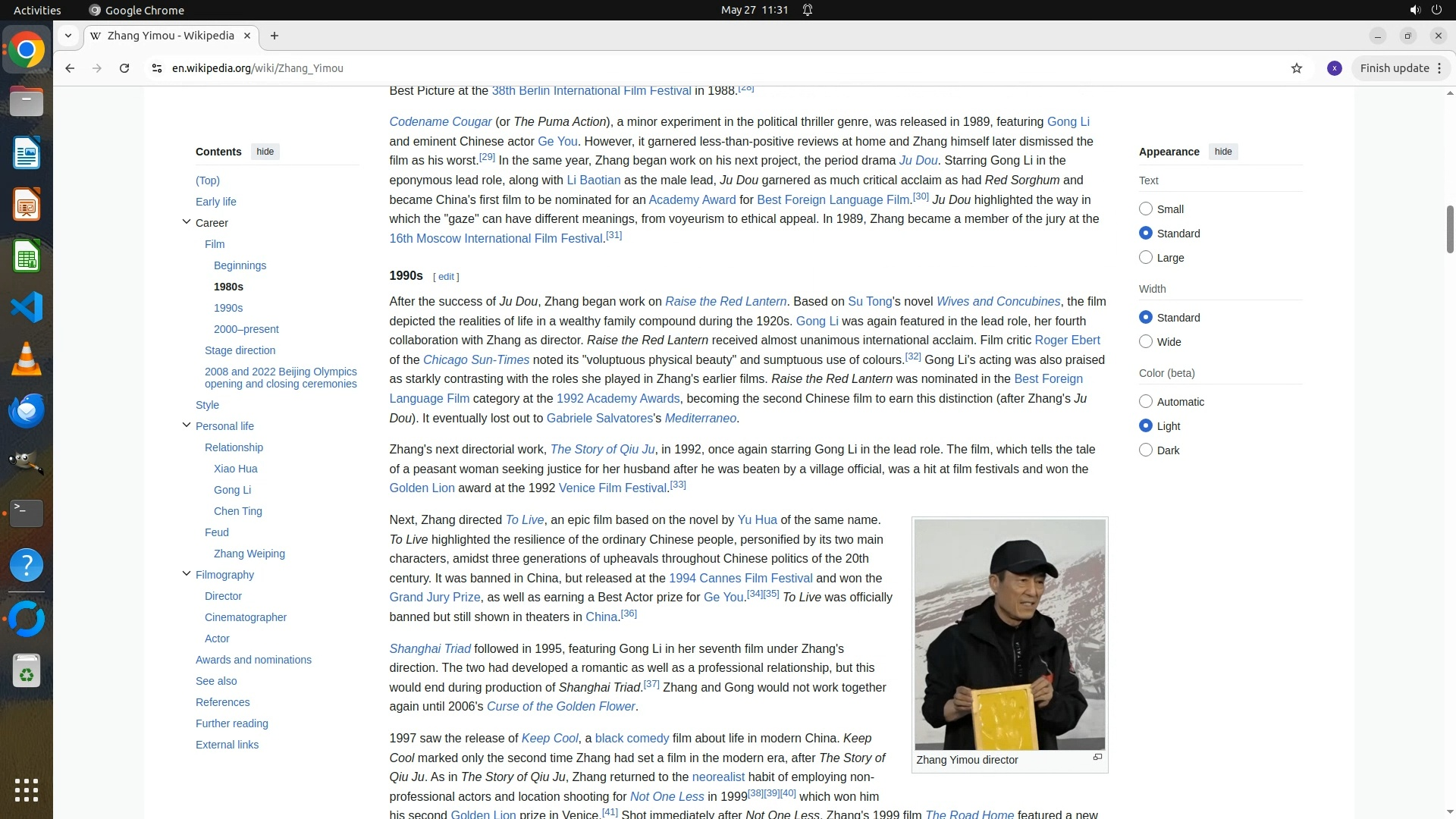Reload the page with the refresh icon
1456x819 pixels.
pos(124,68)
